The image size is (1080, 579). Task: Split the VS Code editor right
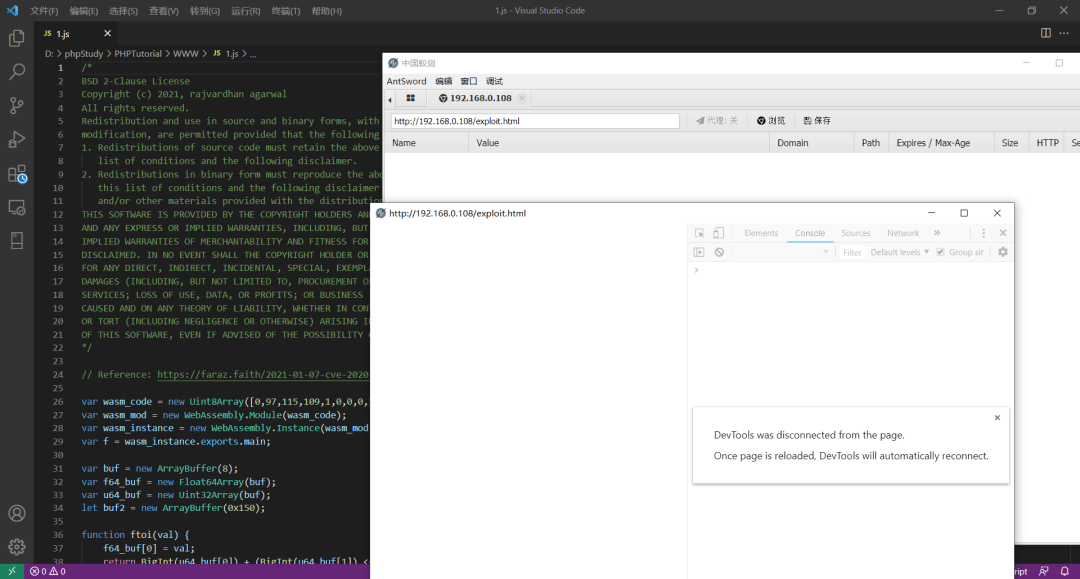[1046, 33]
